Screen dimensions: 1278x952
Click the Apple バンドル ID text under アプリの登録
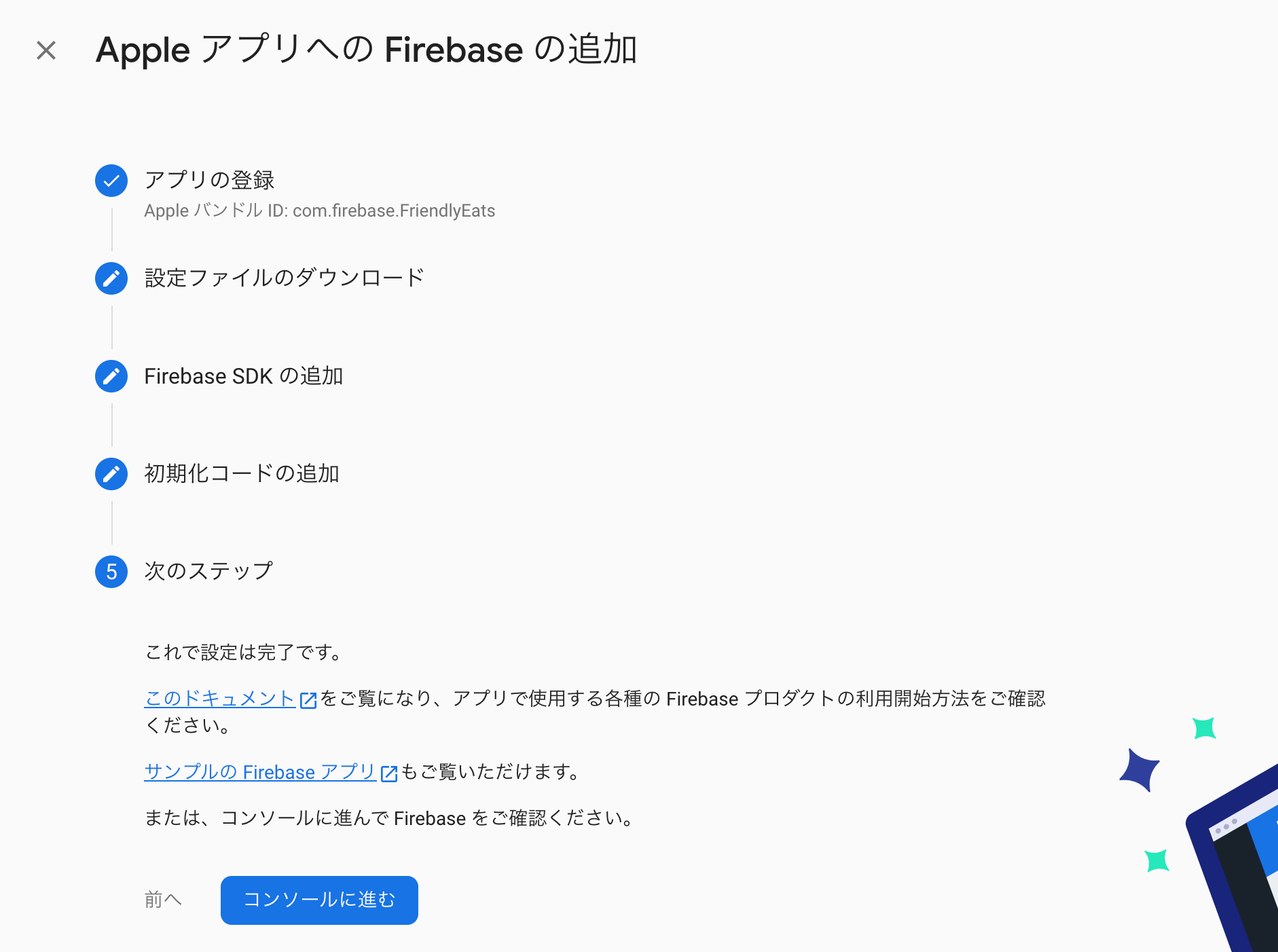pyautogui.click(x=319, y=210)
